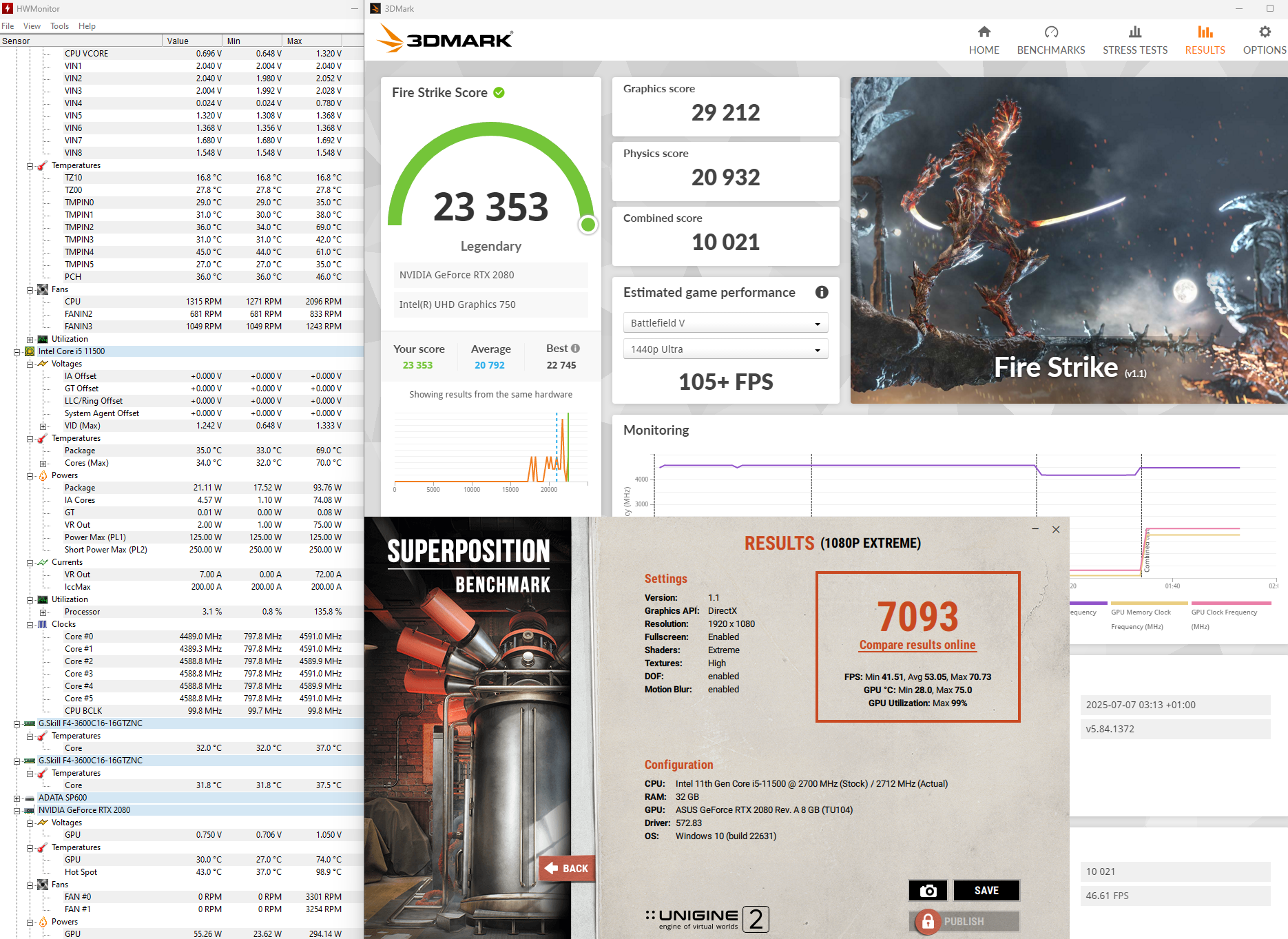Click the GPU Memory Clock legend color line

tap(1149, 603)
